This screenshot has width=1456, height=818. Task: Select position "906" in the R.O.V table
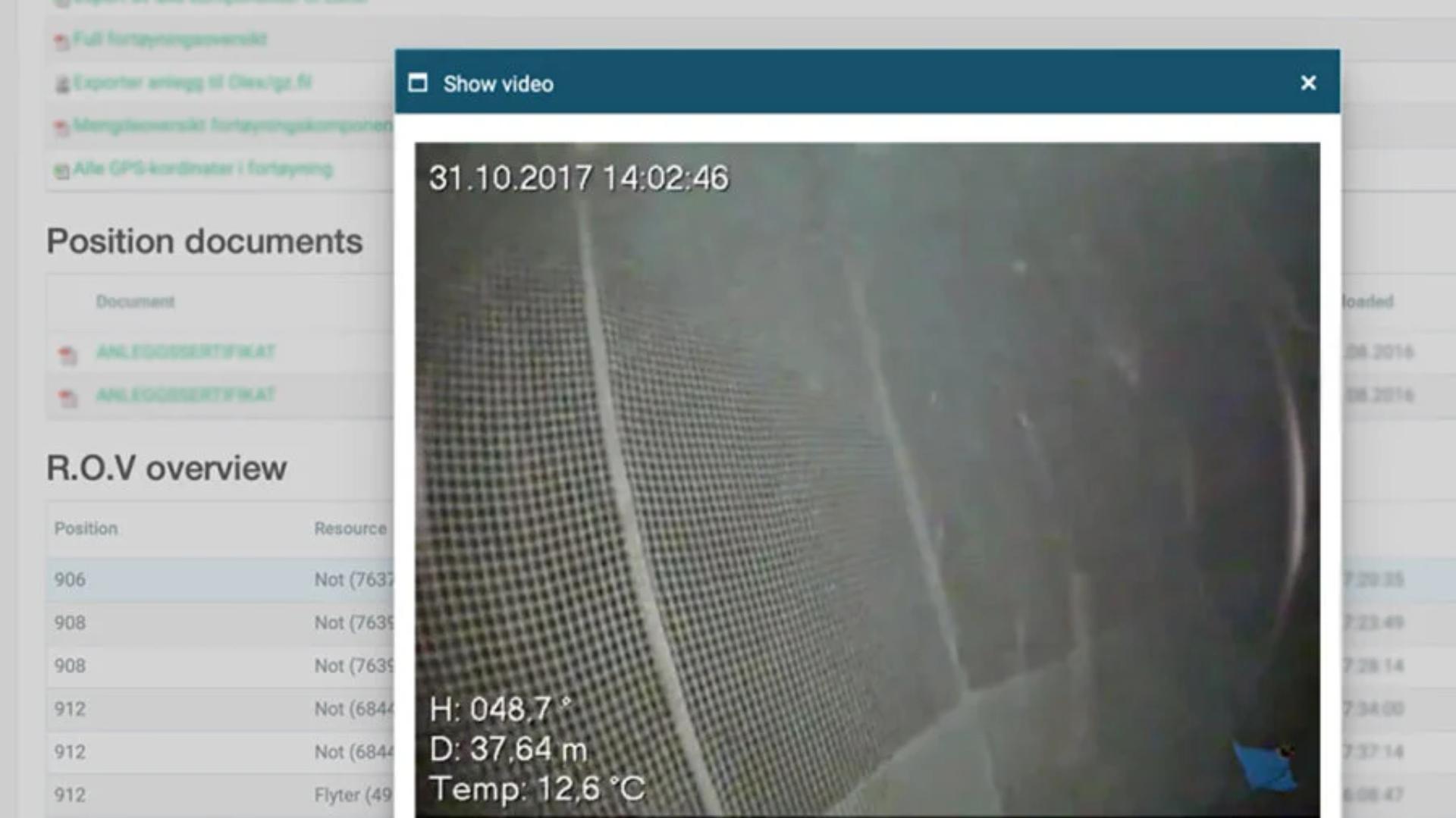pos(70,580)
